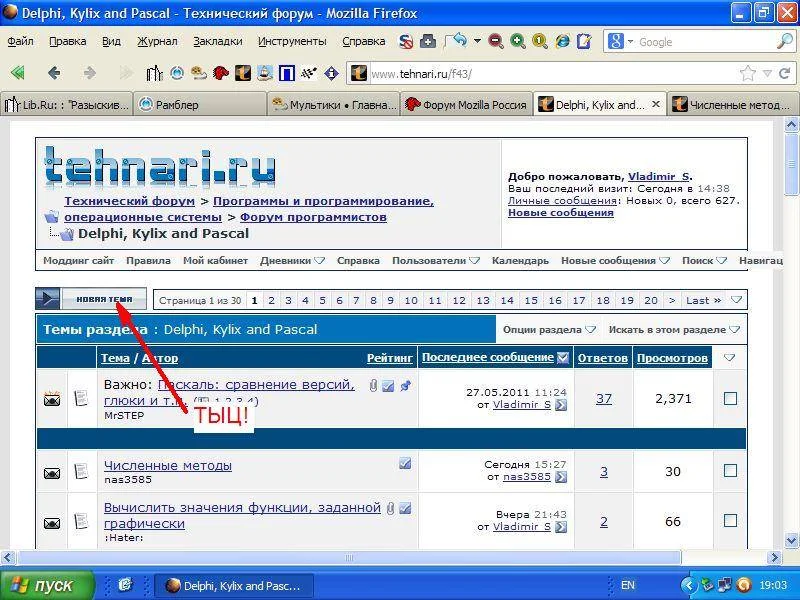Click the horizontal scrollbar thumb
The height and width of the screenshot is (600, 800).
[x=349, y=558]
